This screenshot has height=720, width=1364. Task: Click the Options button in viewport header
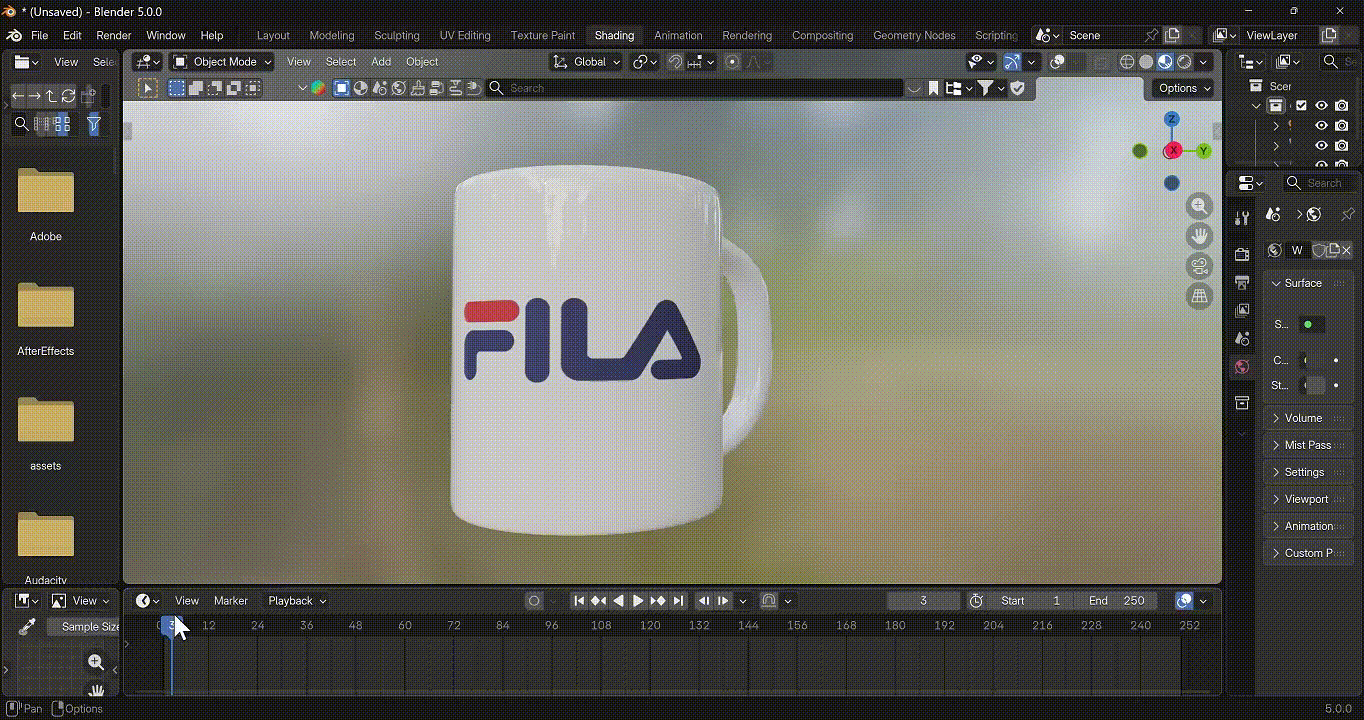[x=1185, y=88]
